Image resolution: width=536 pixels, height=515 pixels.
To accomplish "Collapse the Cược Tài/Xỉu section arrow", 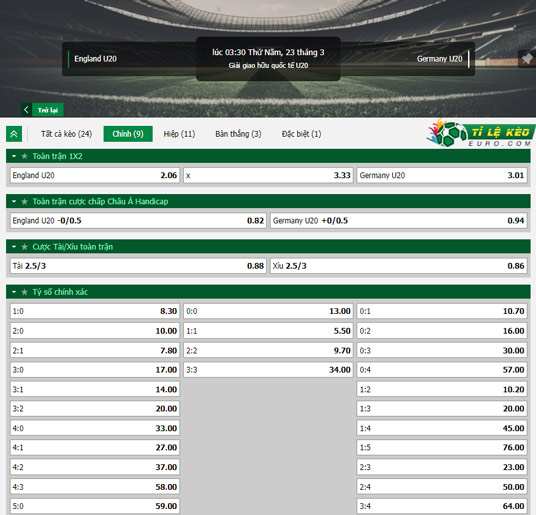I will point(14,247).
